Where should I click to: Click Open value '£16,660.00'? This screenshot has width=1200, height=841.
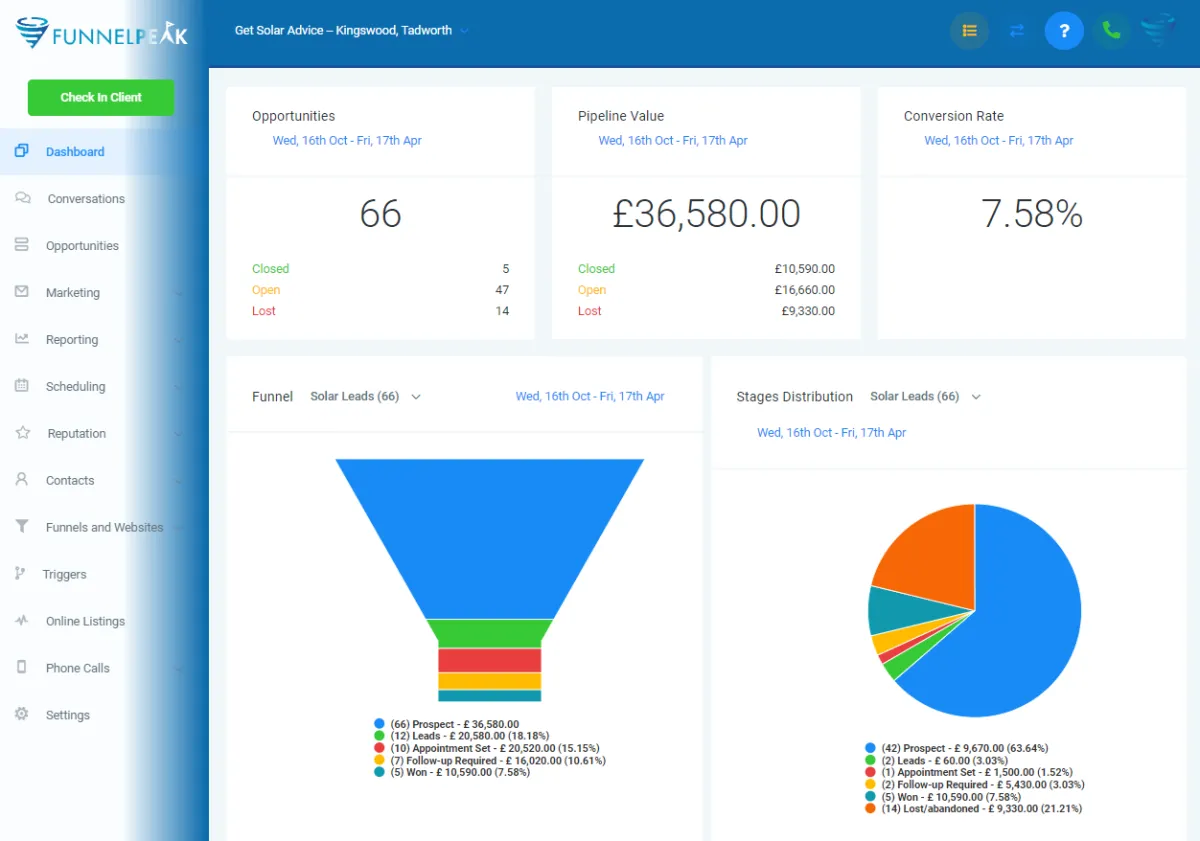click(x=804, y=290)
